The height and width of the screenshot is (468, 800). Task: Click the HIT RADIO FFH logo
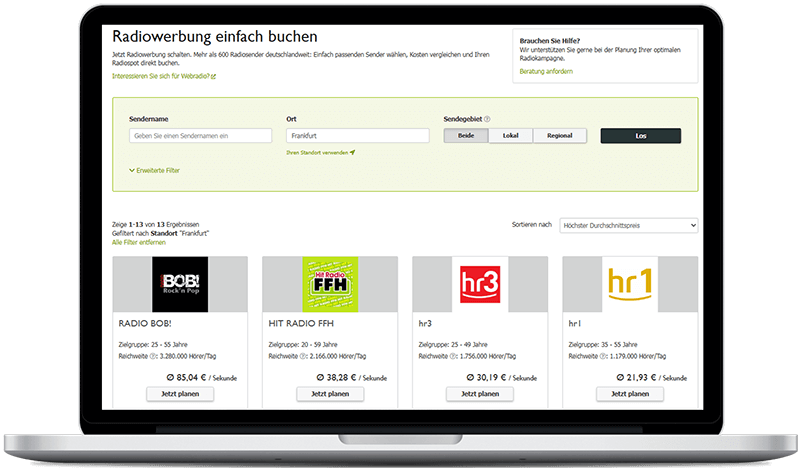(x=330, y=284)
